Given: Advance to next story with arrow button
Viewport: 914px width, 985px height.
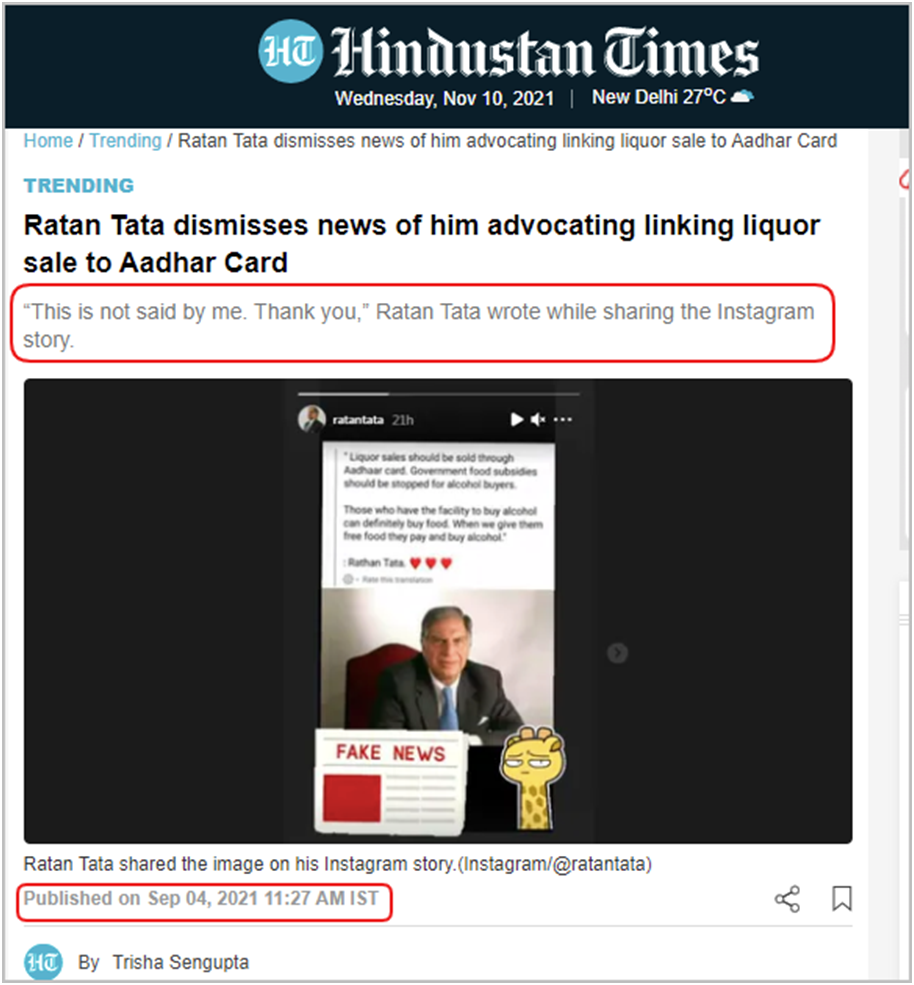Looking at the screenshot, I should (x=617, y=653).
